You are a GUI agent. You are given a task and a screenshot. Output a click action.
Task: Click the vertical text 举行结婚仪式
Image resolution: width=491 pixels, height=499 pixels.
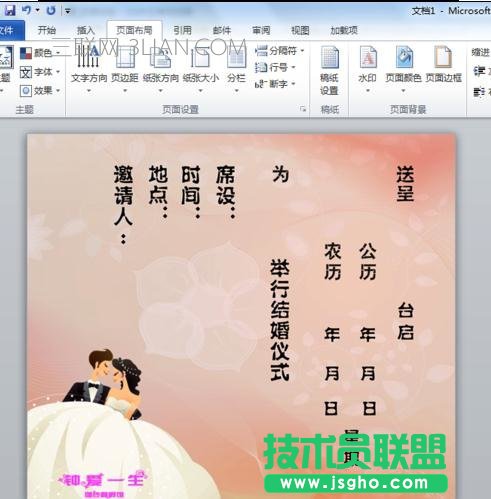279,320
